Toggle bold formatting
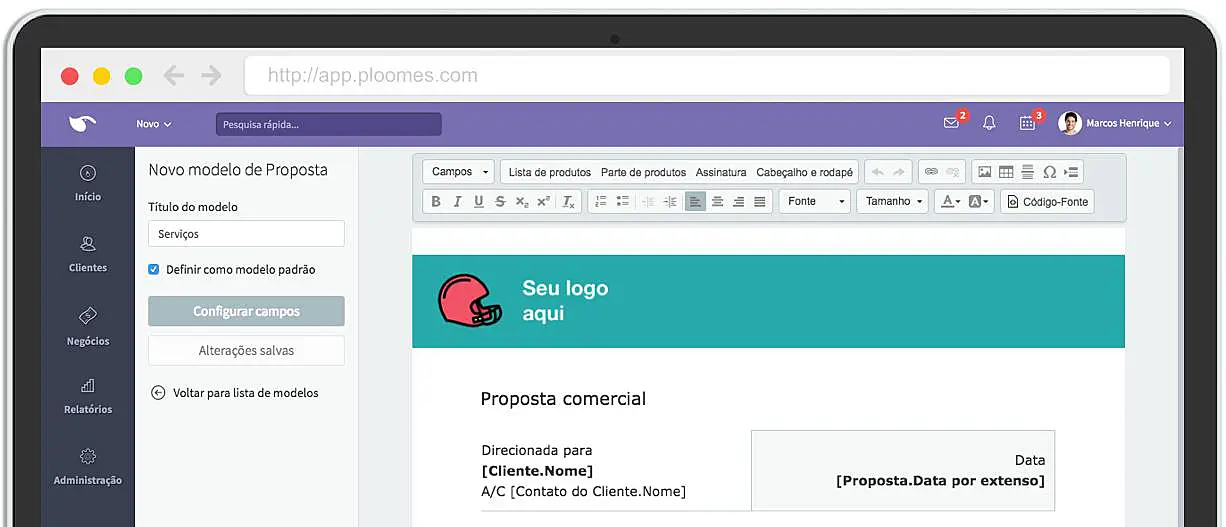Screen dimensions: 1226x527 coord(436,202)
